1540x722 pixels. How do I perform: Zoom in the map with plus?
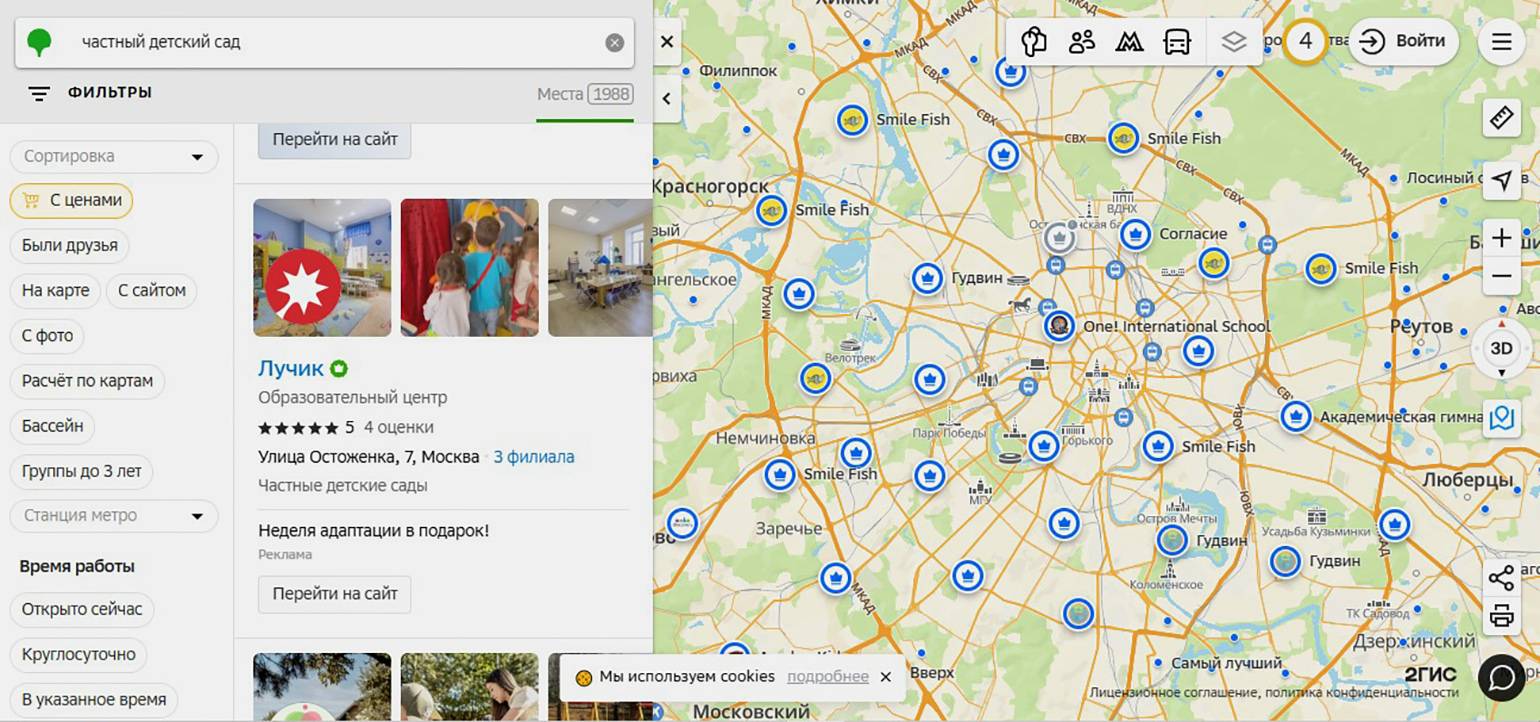[x=1501, y=238]
